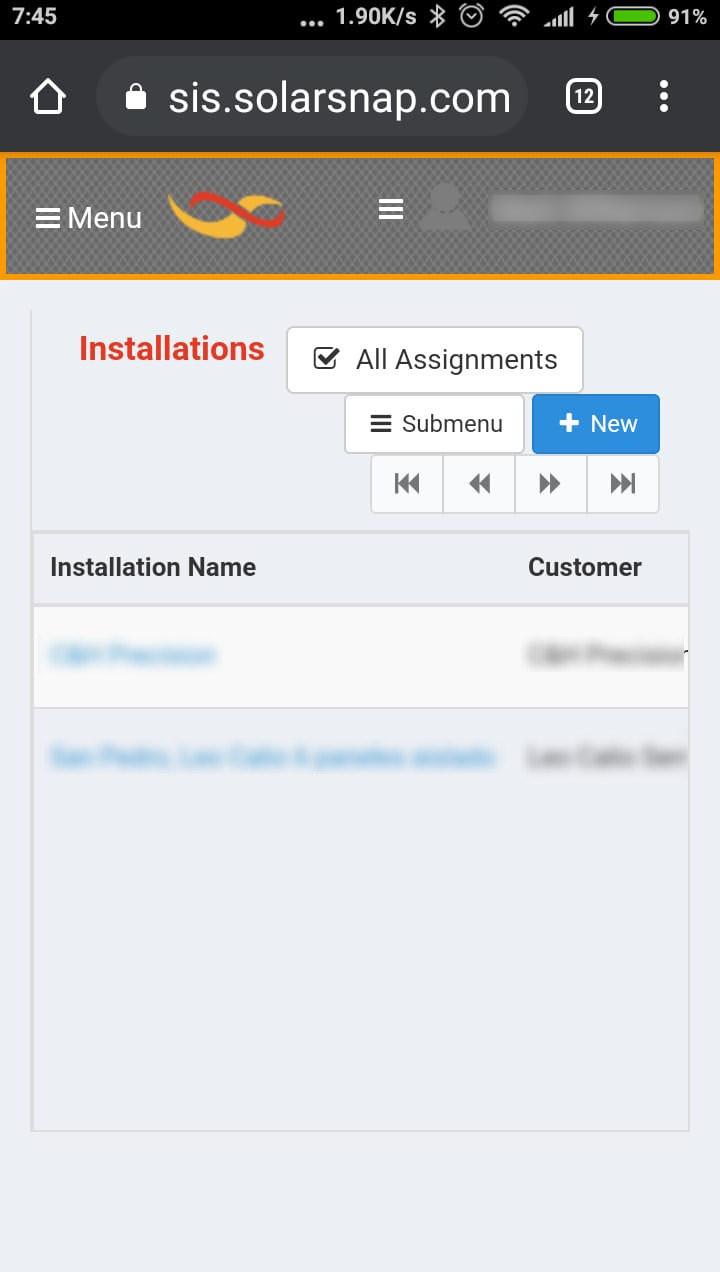The height and width of the screenshot is (1272, 720).
Task: Go to the previous page of results
Action: click(479, 484)
